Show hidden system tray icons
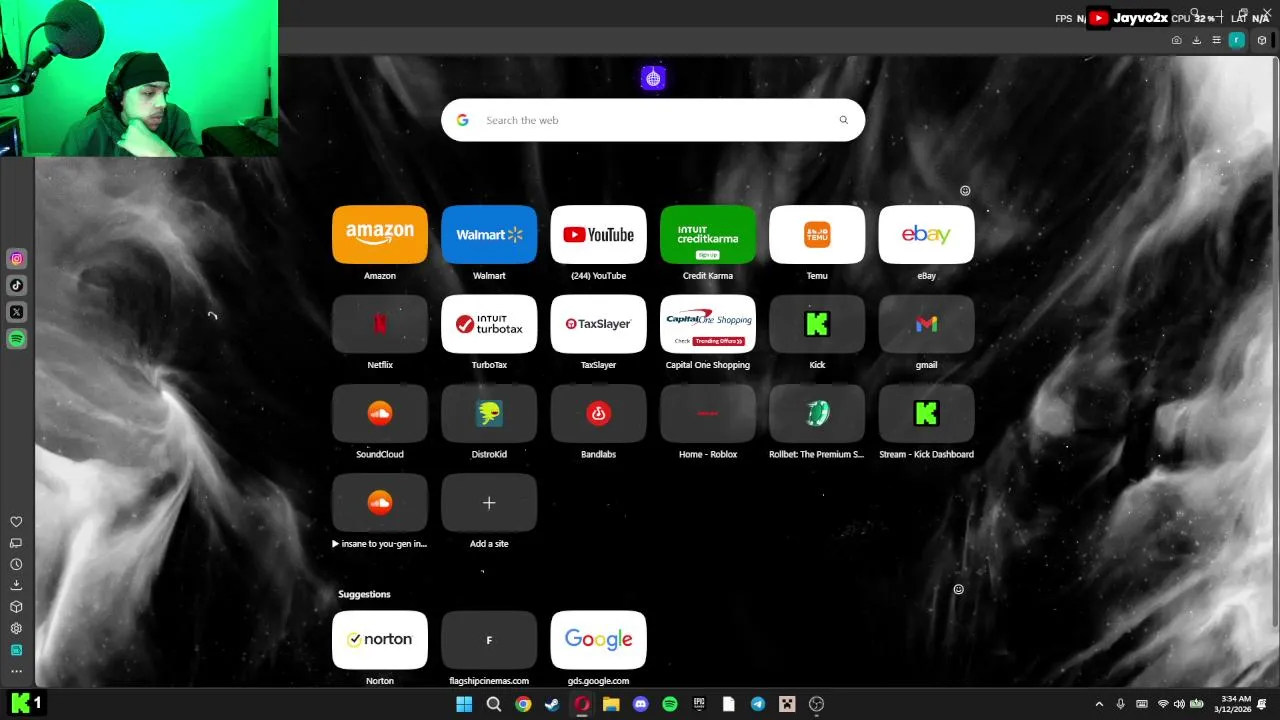The height and width of the screenshot is (720, 1280). pos(1099,704)
